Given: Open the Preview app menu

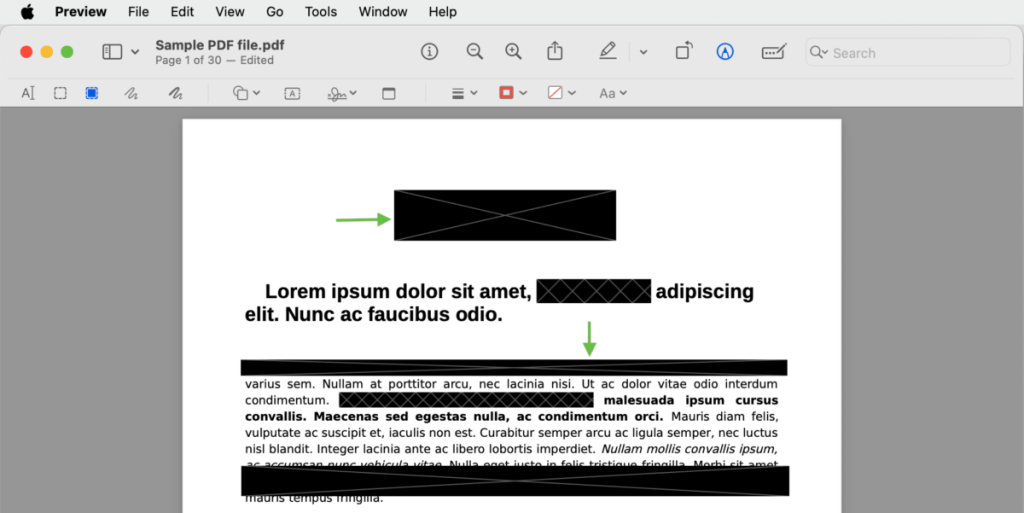Looking at the screenshot, I should (x=82, y=12).
